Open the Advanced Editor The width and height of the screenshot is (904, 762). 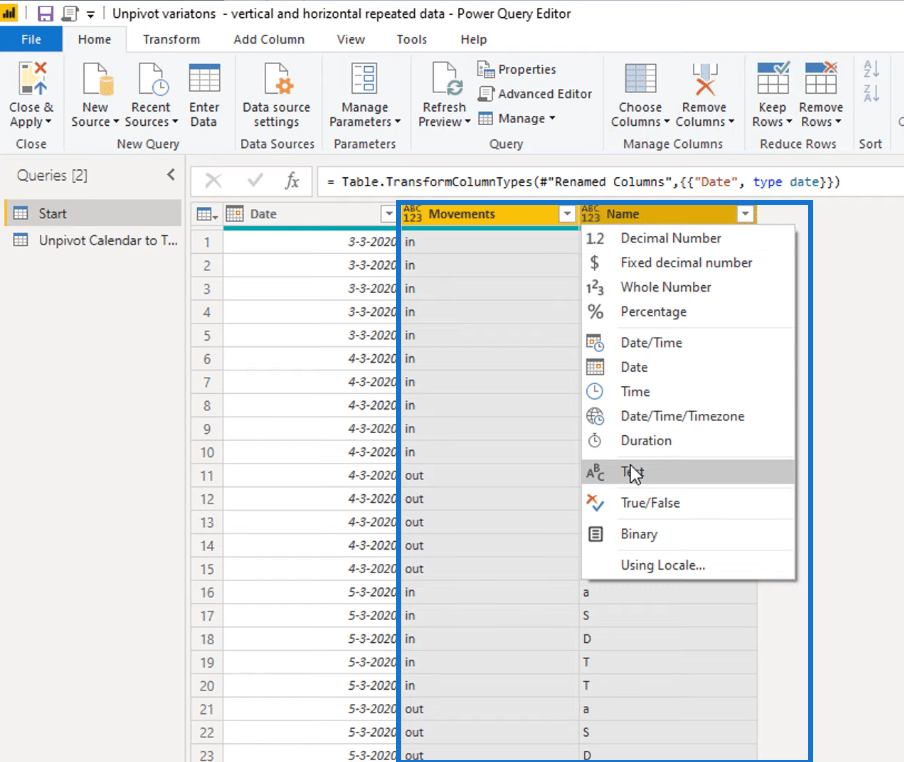(534, 93)
